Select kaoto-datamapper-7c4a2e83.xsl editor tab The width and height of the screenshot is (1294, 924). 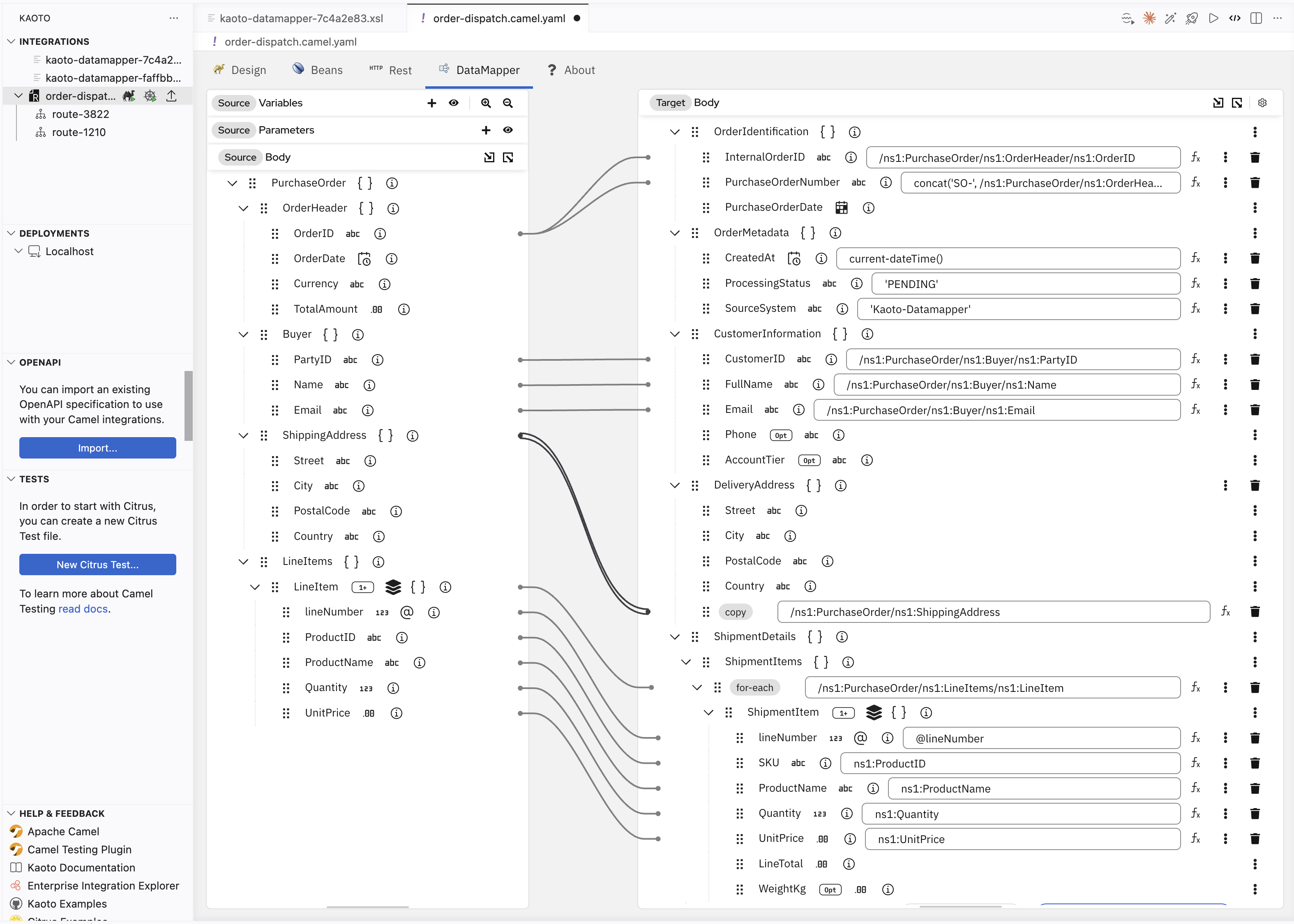(301, 18)
